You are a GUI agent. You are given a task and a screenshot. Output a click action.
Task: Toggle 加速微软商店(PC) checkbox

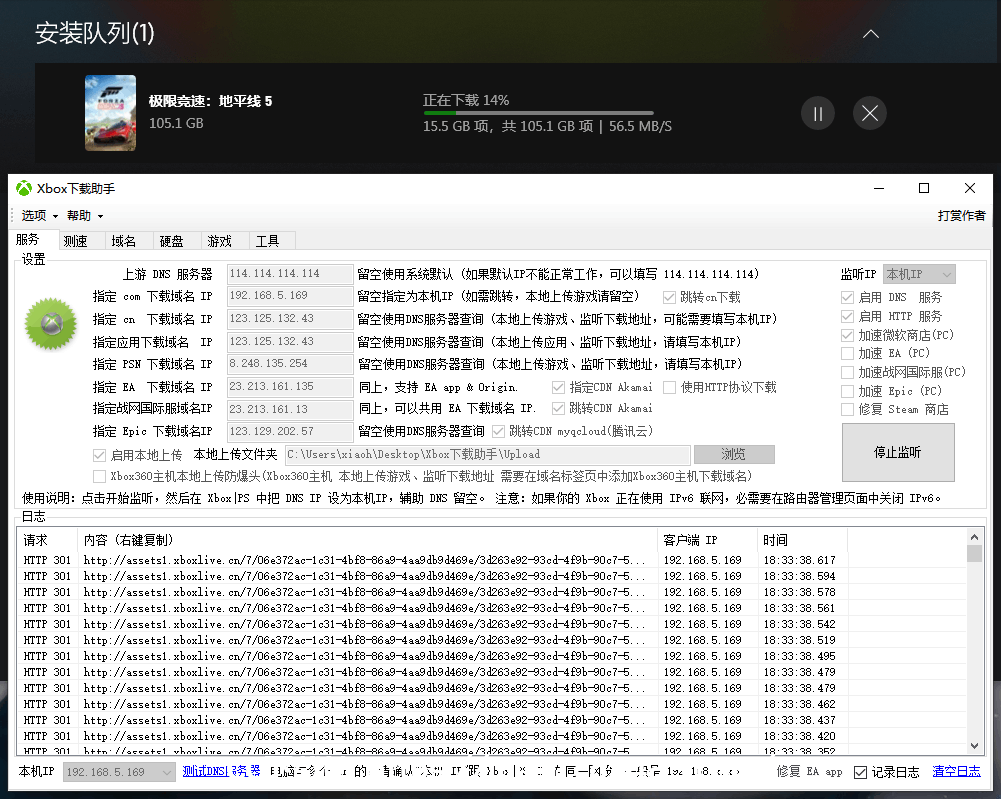point(847,335)
